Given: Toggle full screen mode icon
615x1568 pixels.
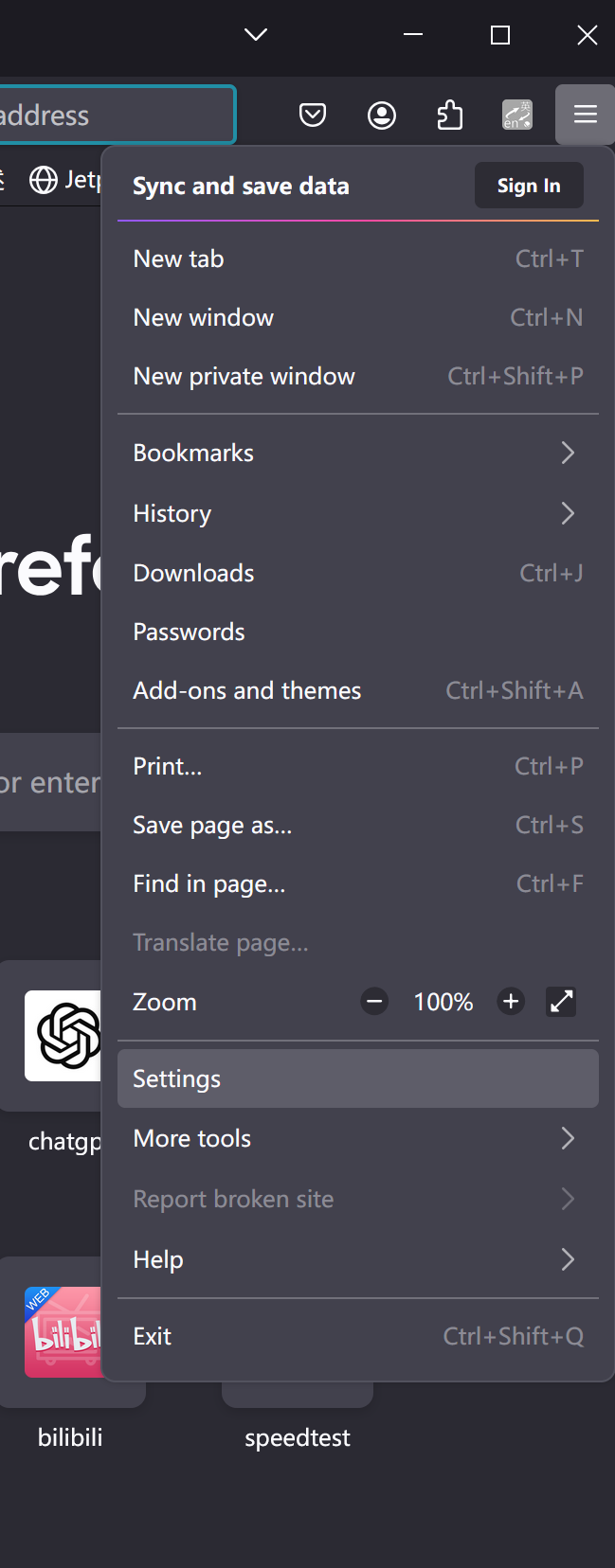Looking at the screenshot, I should click(x=561, y=1002).
